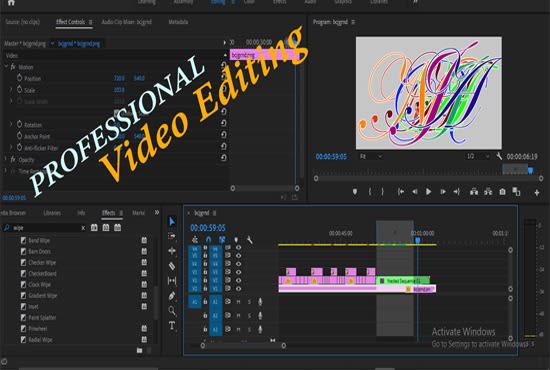The image size is (550, 370).
Task: Click the timeline display settings wrench
Action: pos(249,240)
